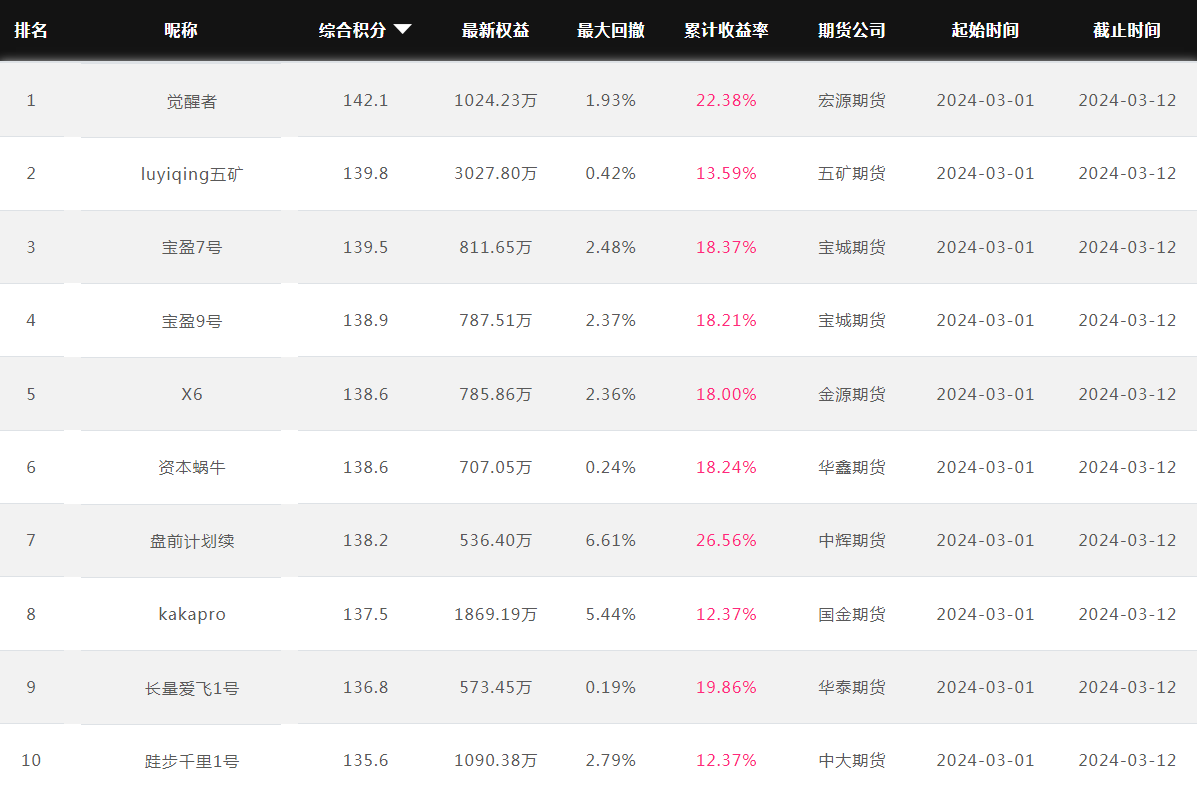The image size is (1197, 794).
Task: Click the 国金期货 company cell
Action: 852,614
